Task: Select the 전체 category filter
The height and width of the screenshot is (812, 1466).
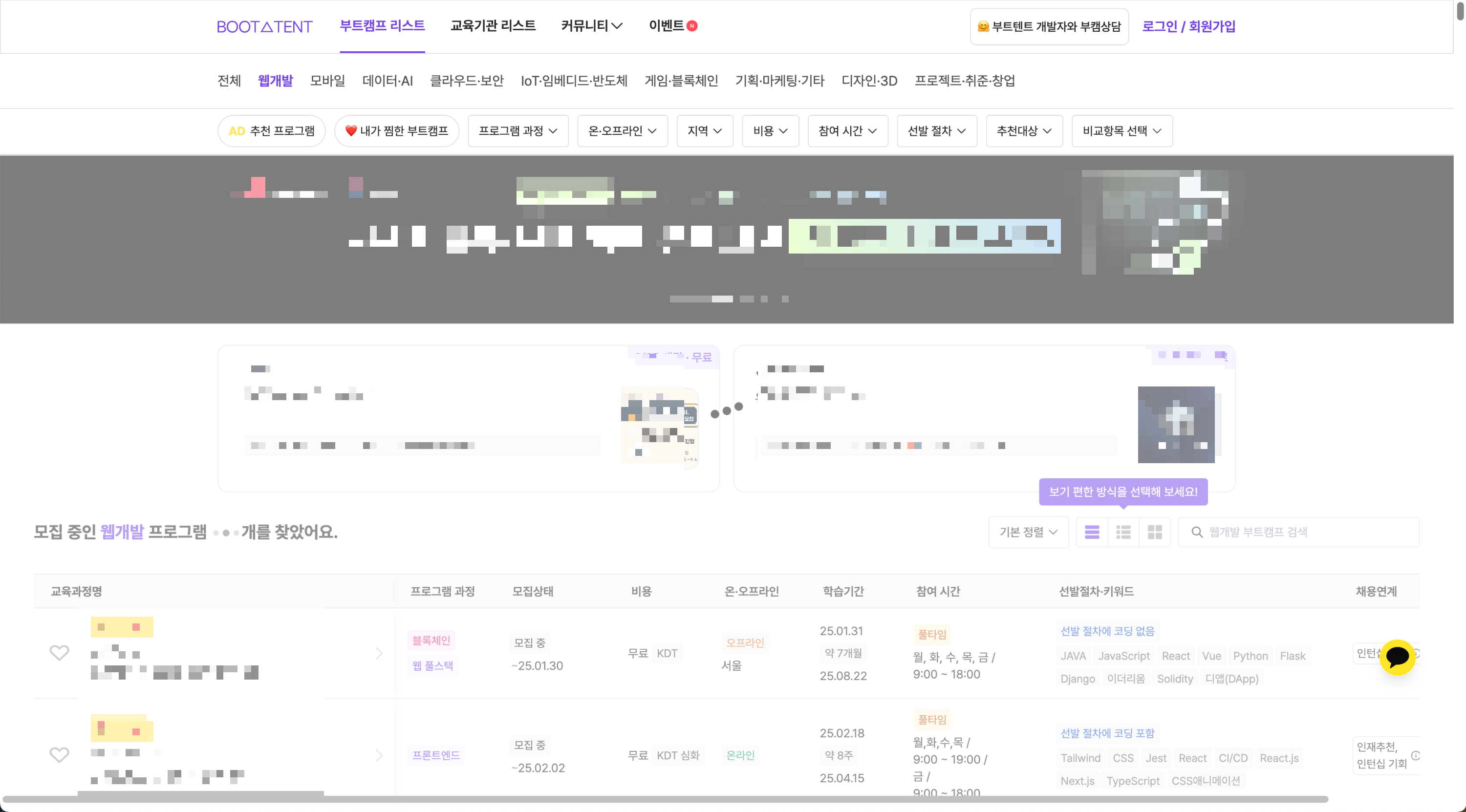Action: 229,81
